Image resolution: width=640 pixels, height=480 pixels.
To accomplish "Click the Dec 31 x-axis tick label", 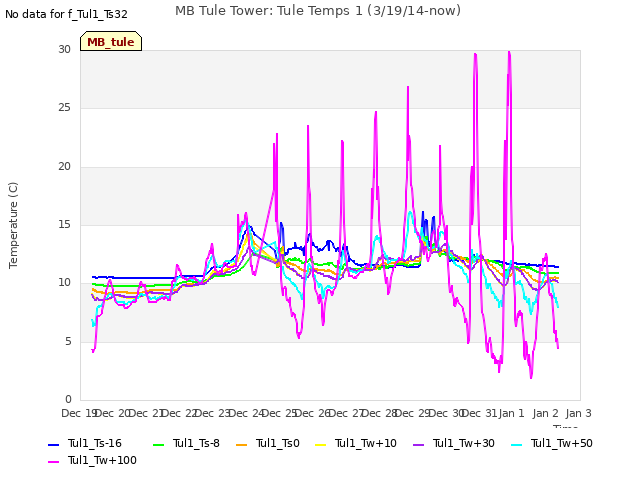I will pyautogui.click(x=480, y=413).
